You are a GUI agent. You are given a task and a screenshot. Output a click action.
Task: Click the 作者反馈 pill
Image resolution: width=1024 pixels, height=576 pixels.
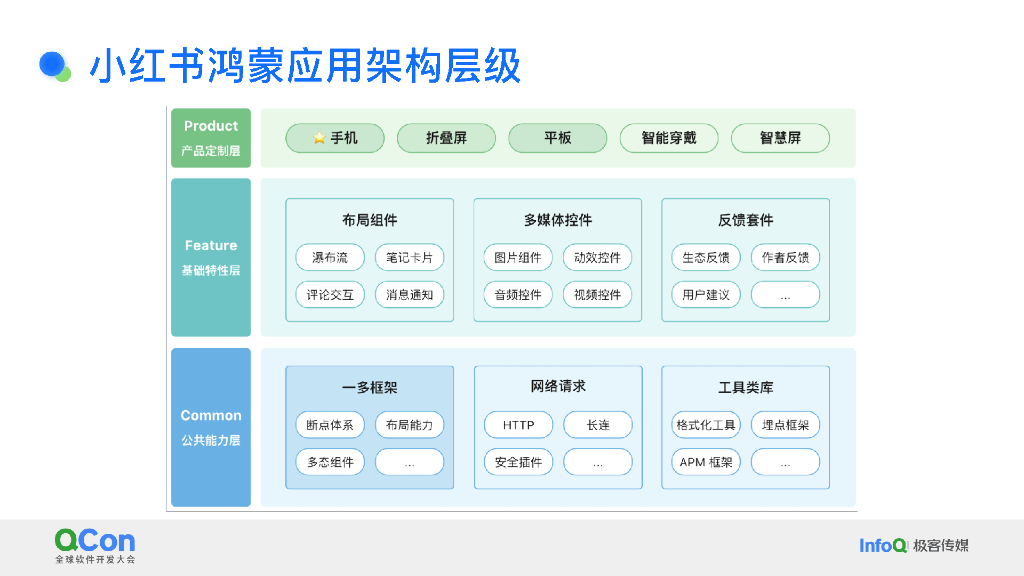786,257
